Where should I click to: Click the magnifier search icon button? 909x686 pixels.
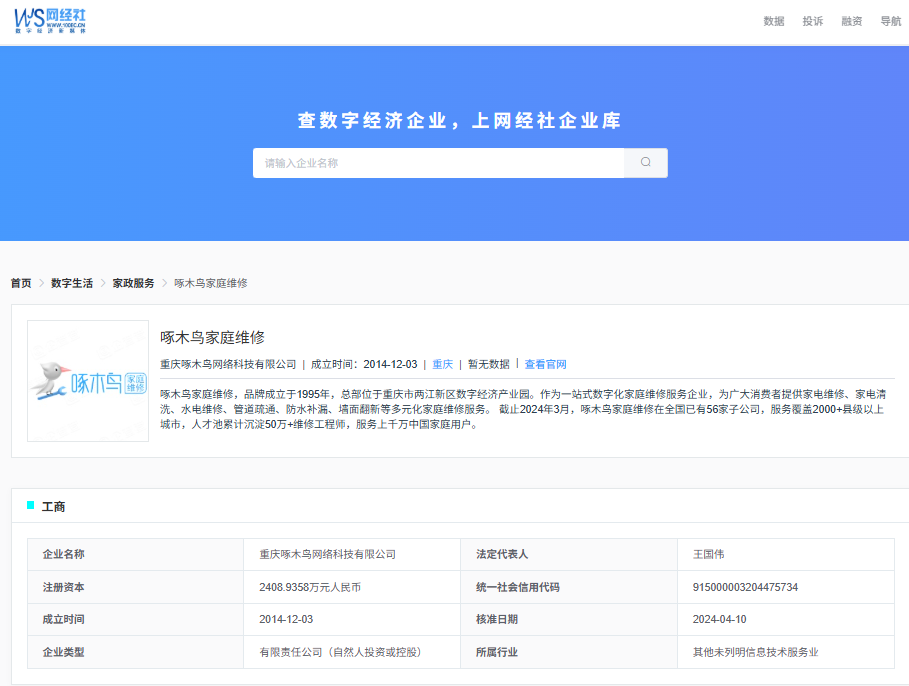[646, 163]
